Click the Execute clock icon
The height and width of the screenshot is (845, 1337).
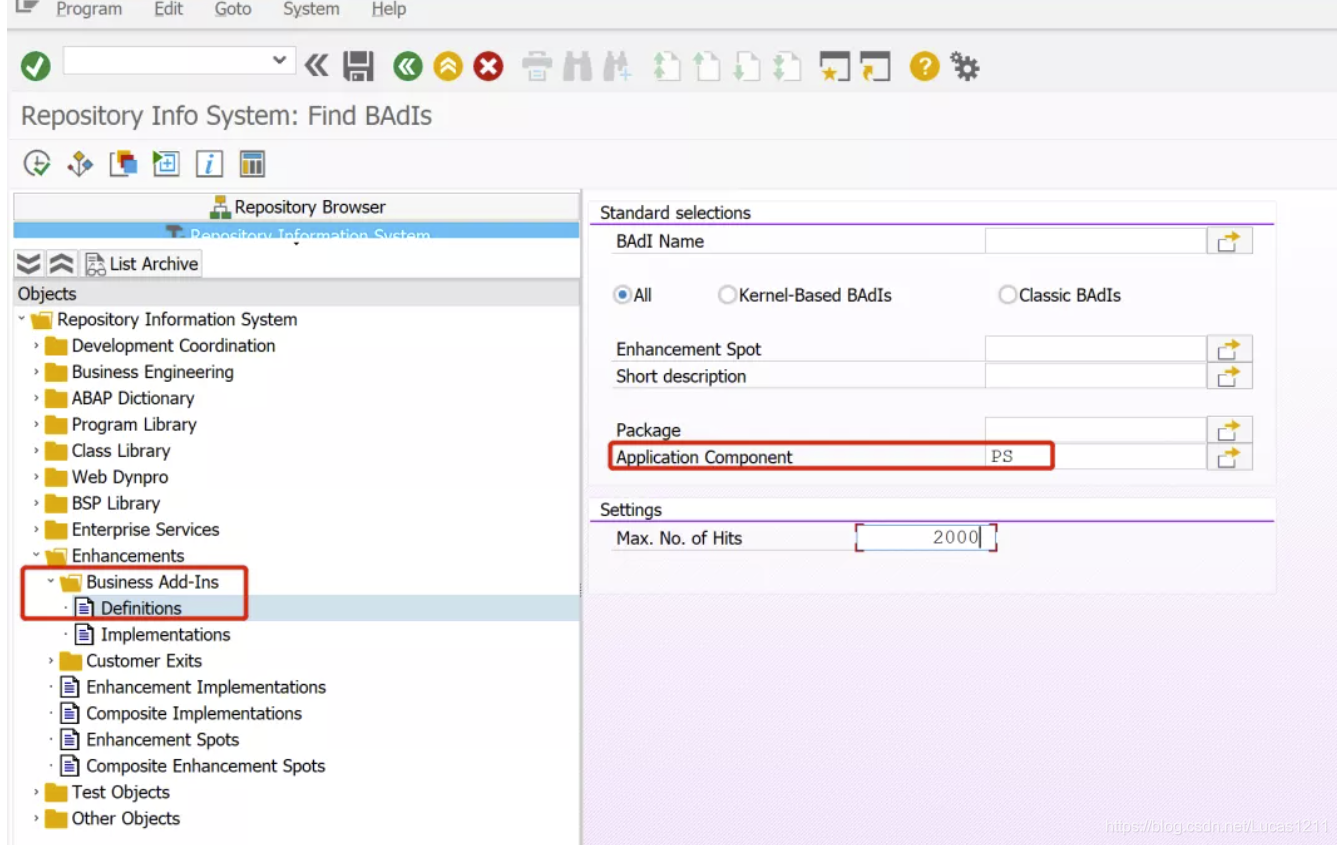[x=37, y=164]
